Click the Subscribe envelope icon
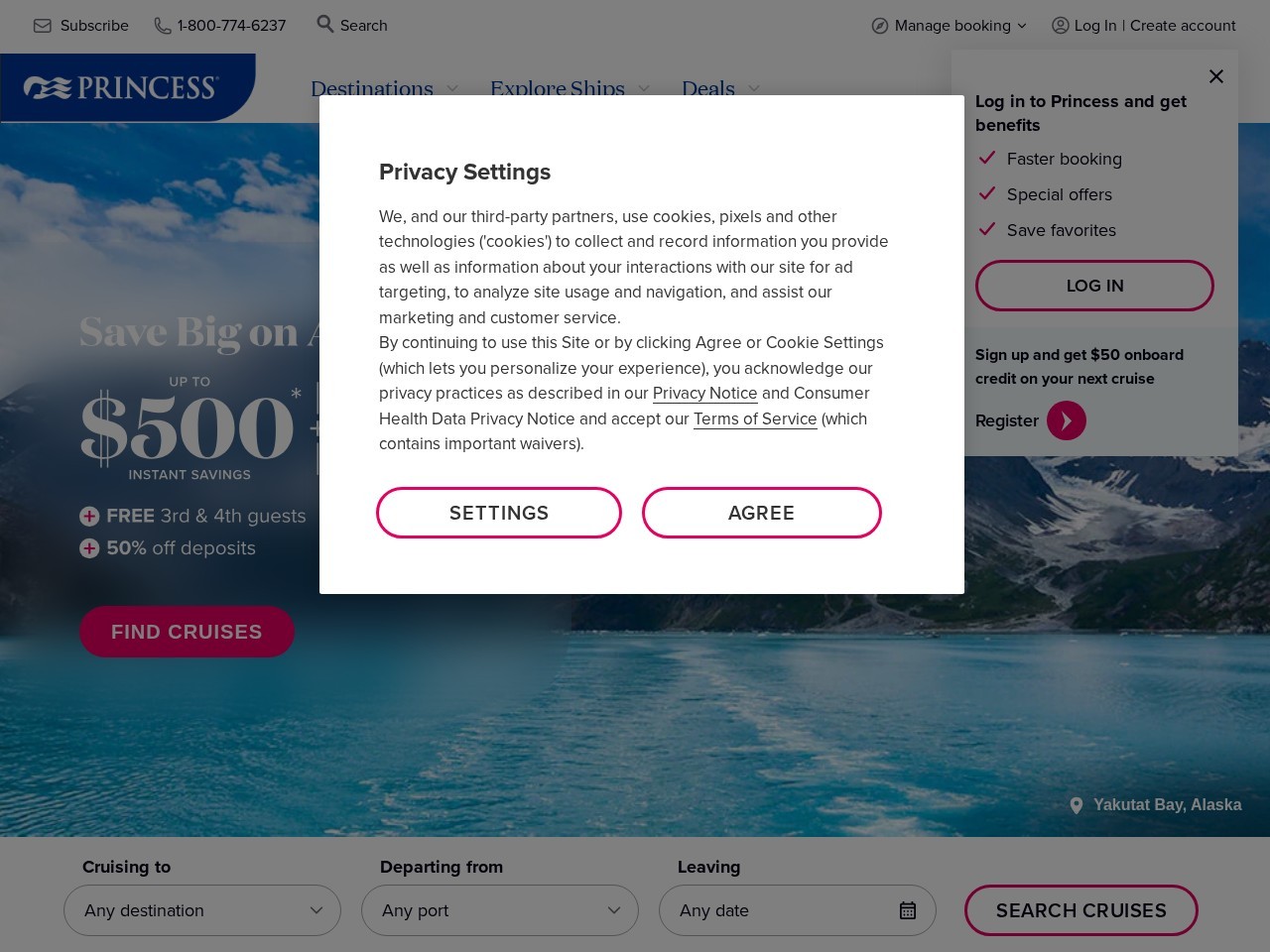 coord(43,26)
